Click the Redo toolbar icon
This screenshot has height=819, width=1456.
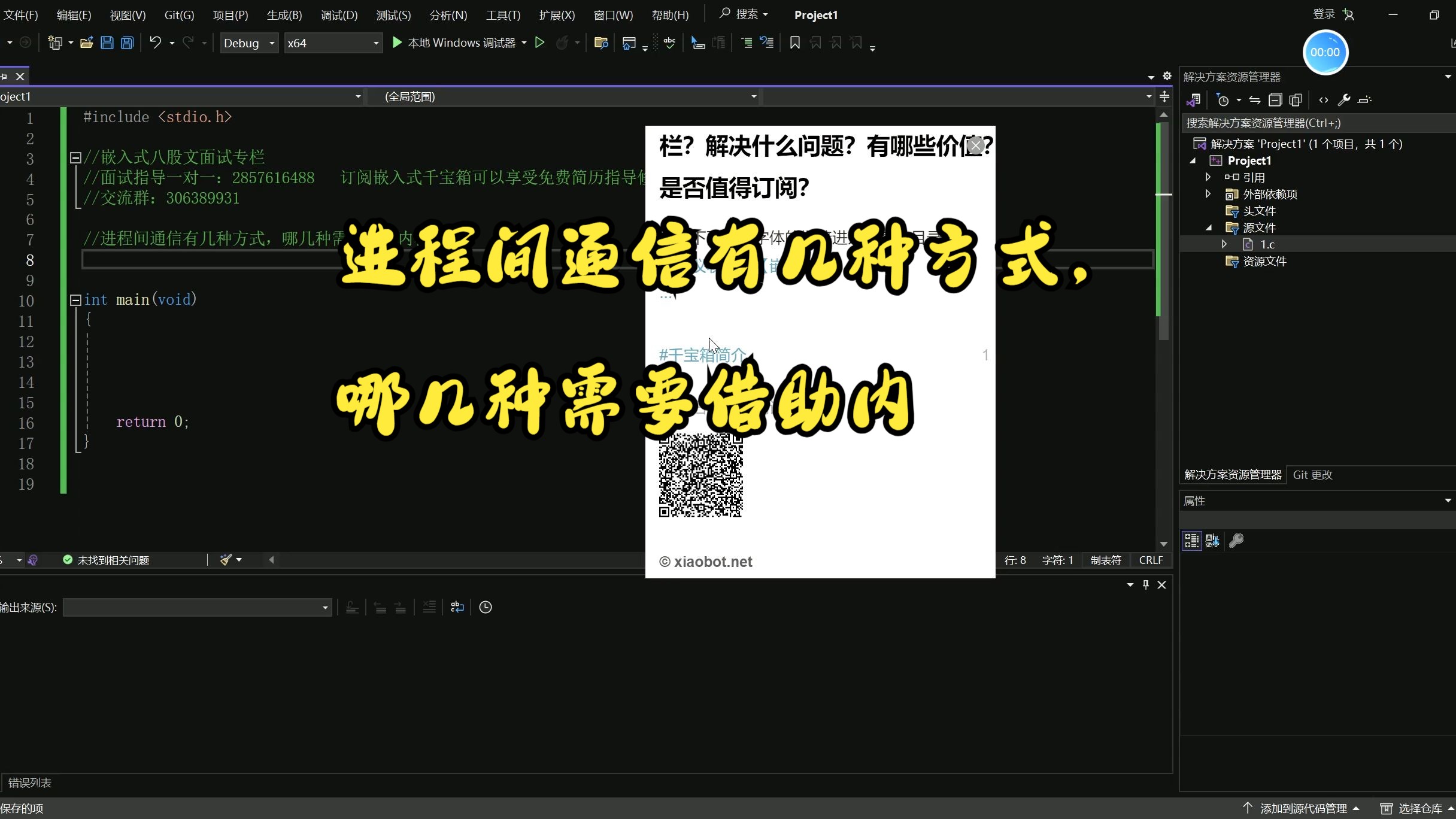point(188,43)
